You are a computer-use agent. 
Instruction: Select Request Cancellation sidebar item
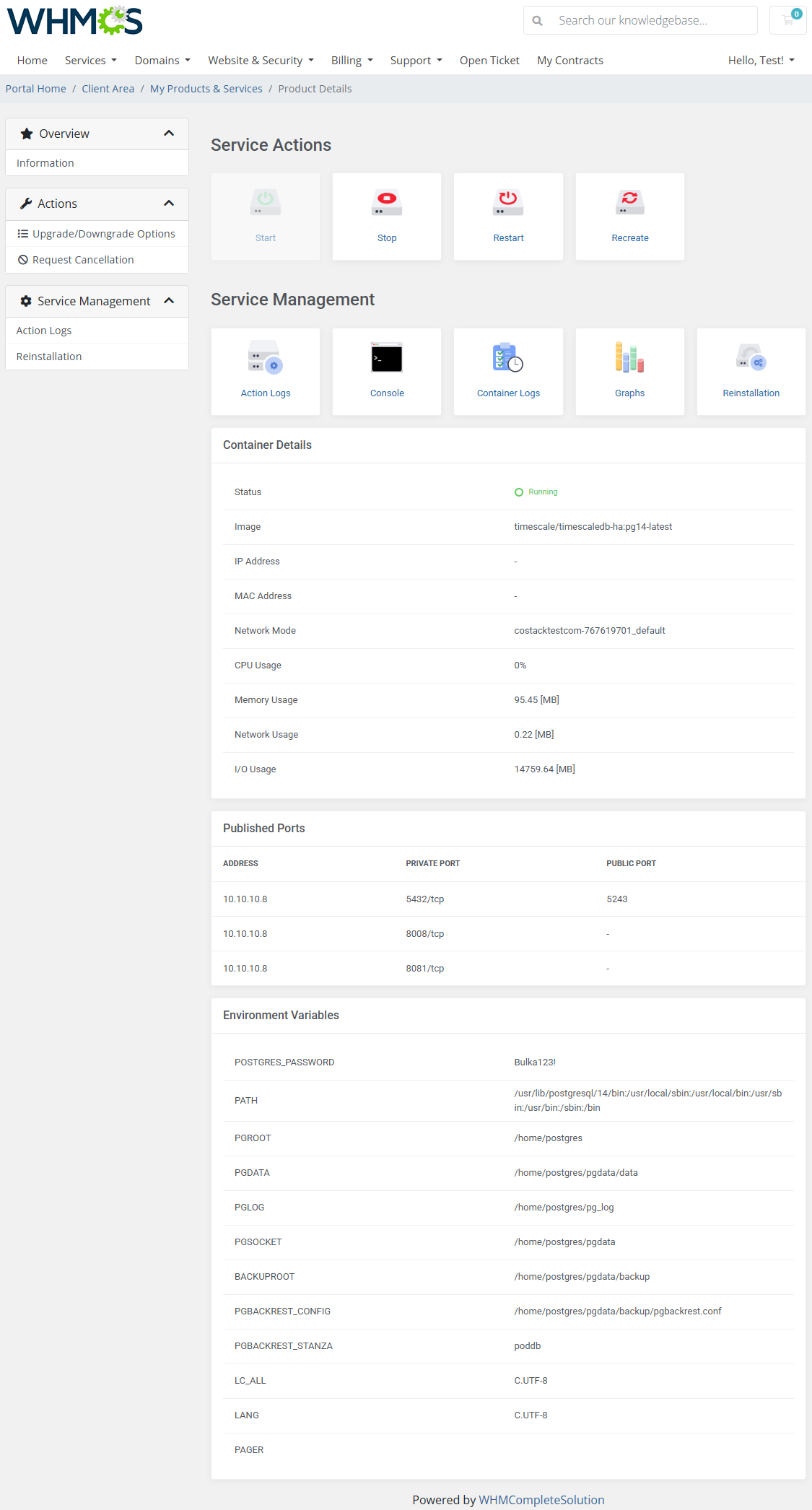click(x=97, y=260)
